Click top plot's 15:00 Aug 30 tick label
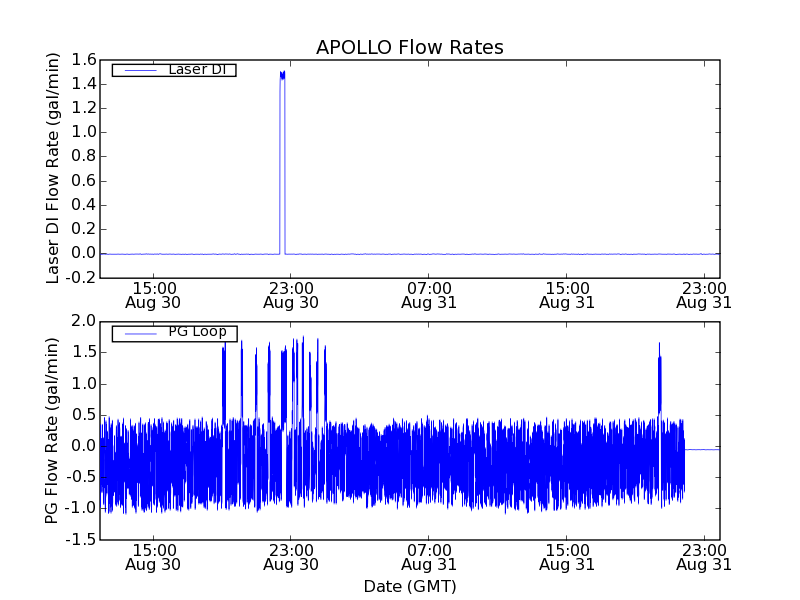 153,296
